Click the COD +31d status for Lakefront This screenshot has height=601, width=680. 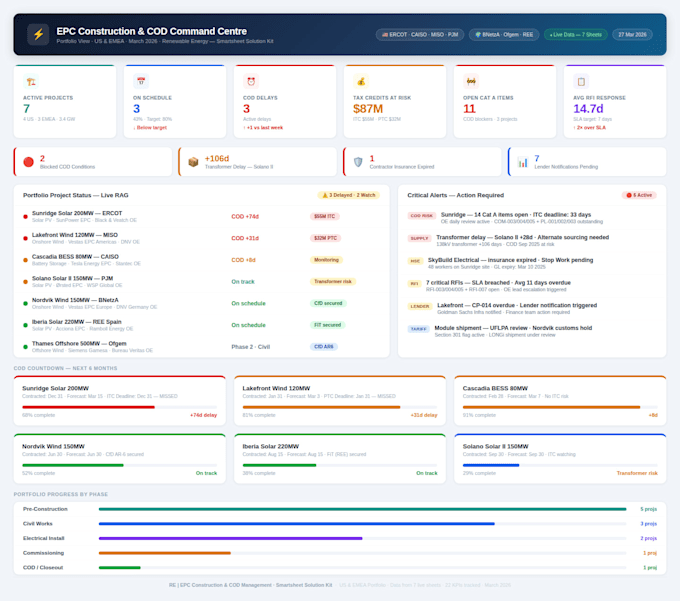click(245, 238)
